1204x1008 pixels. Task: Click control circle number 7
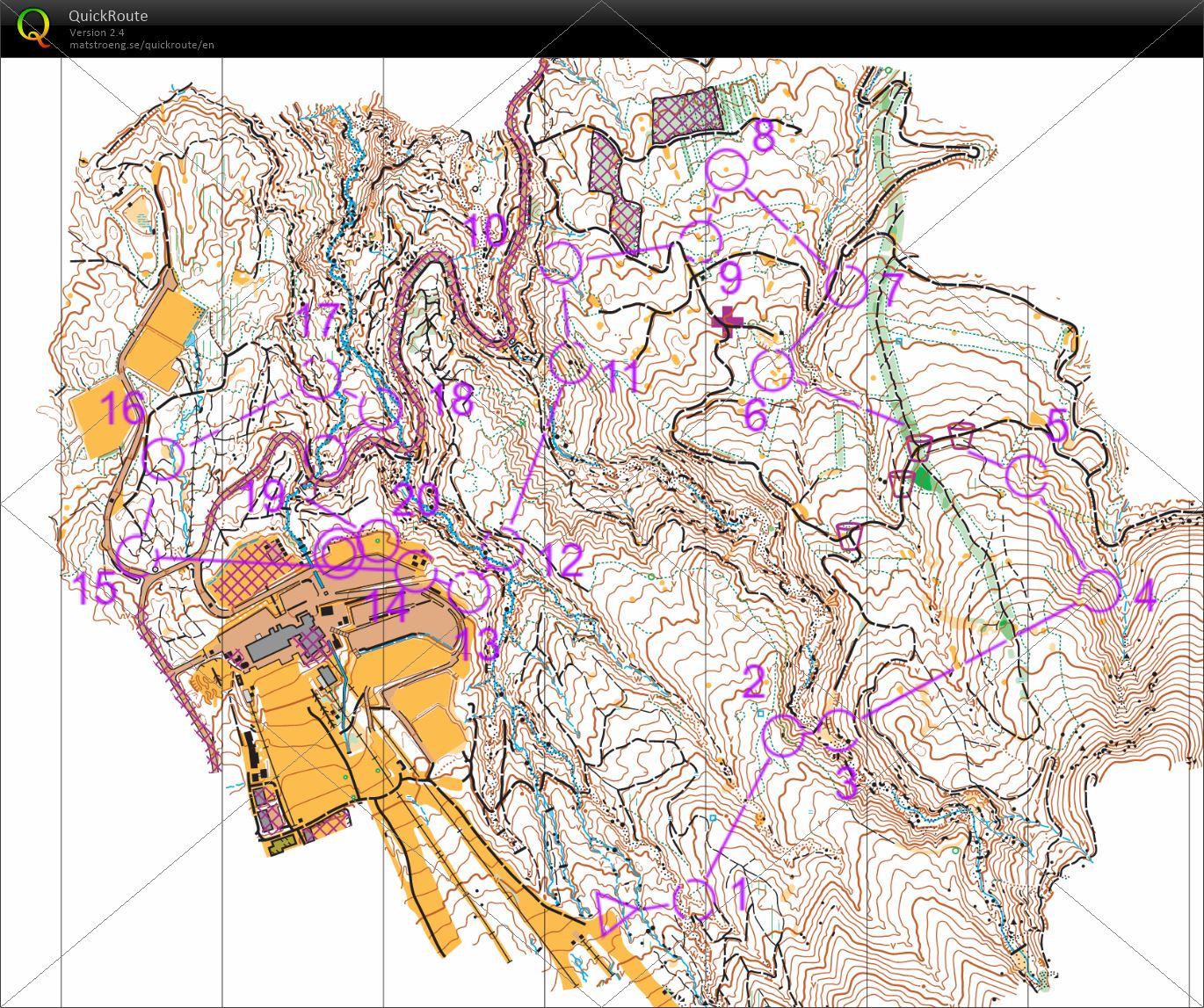click(x=847, y=287)
